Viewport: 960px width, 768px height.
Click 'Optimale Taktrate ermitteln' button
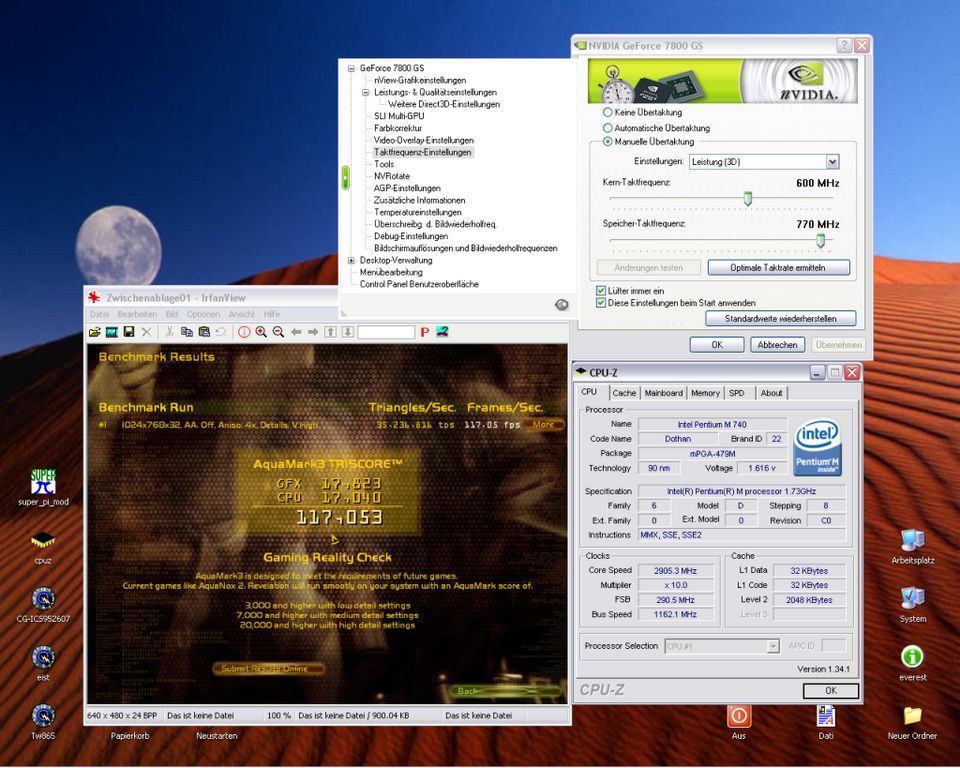coord(778,268)
